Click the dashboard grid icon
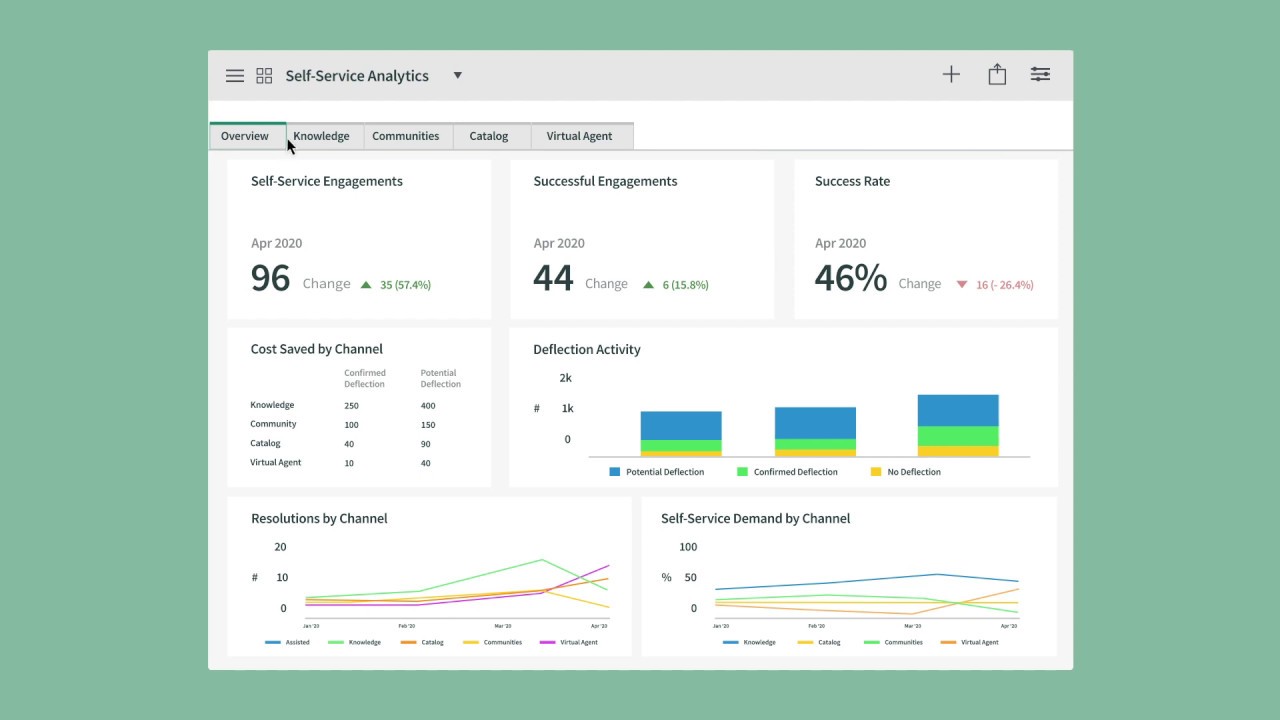This screenshot has height=720, width=1280. click(264, 76)
